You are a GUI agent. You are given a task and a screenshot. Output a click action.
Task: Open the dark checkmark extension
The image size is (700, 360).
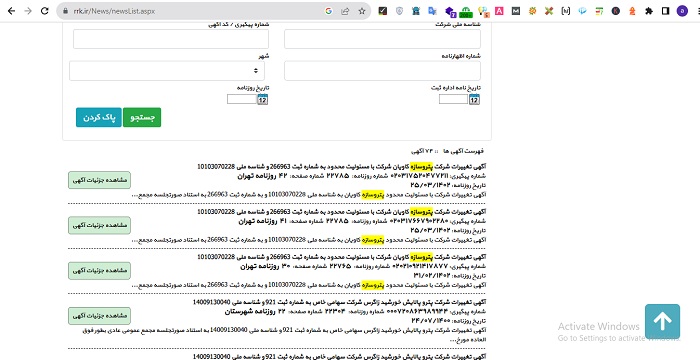(x=383, y=11)
